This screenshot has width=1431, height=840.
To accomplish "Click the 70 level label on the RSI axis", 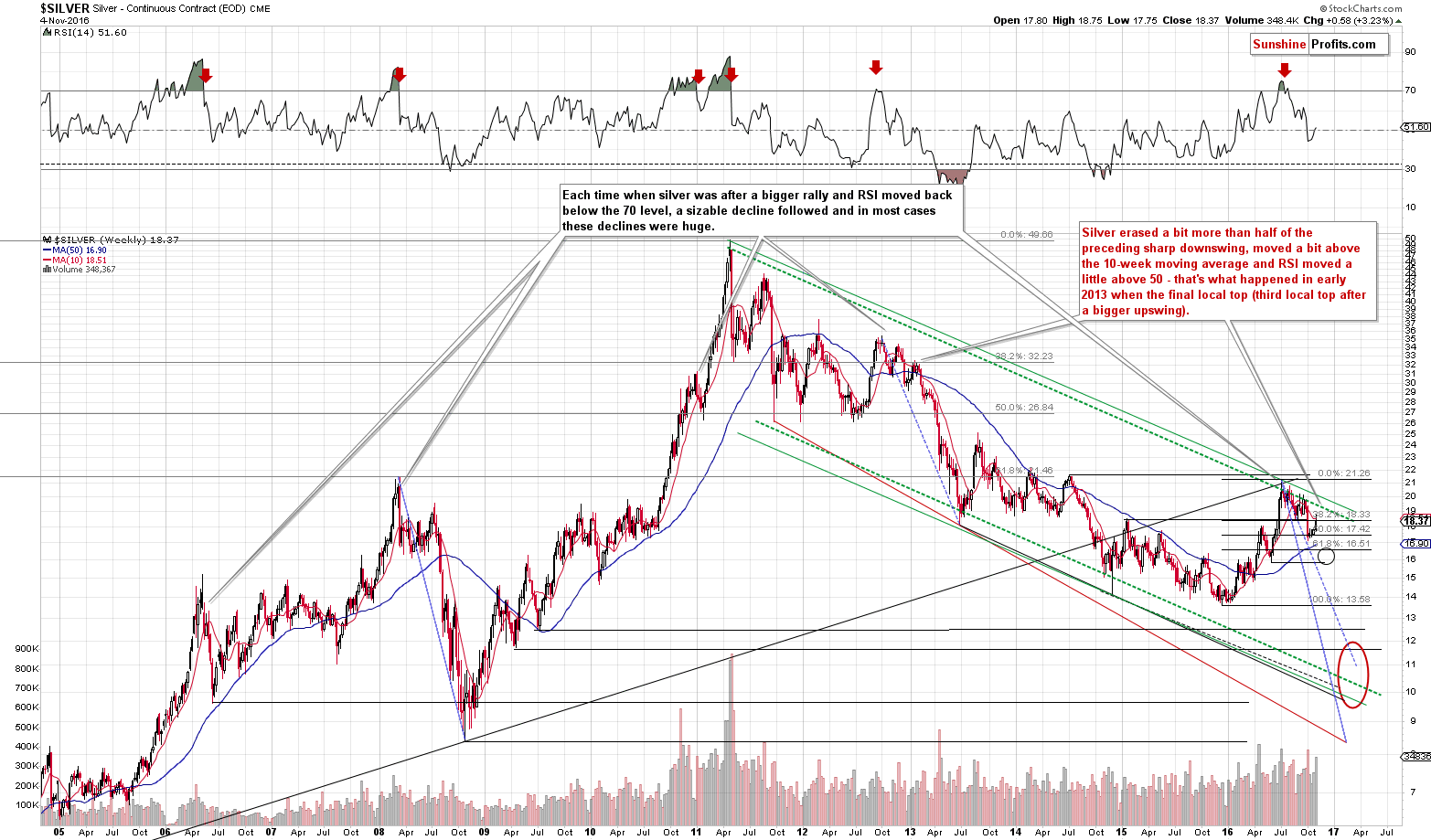I will tap(1410, 90).
